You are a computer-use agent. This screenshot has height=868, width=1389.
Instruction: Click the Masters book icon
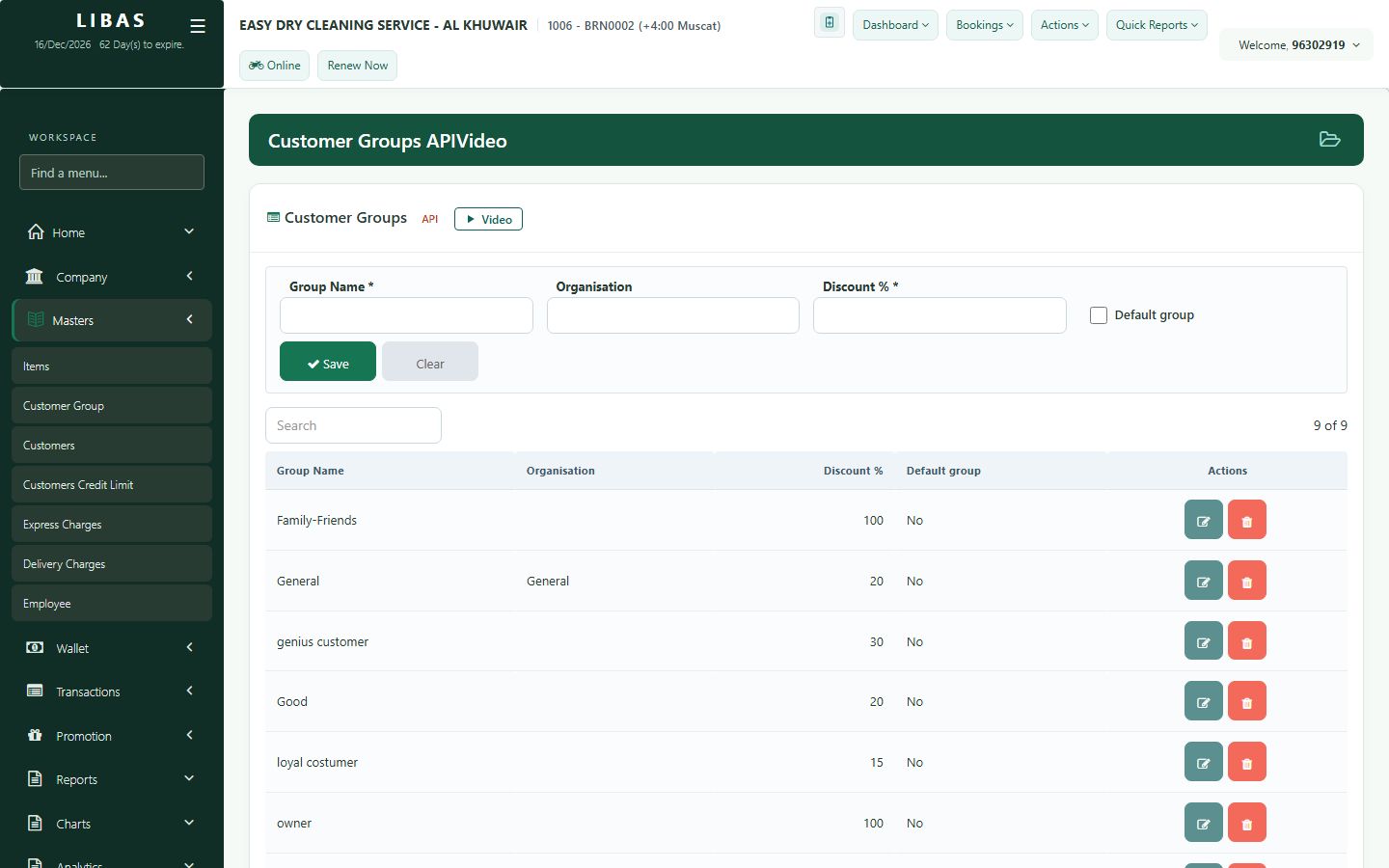(36, 319)
